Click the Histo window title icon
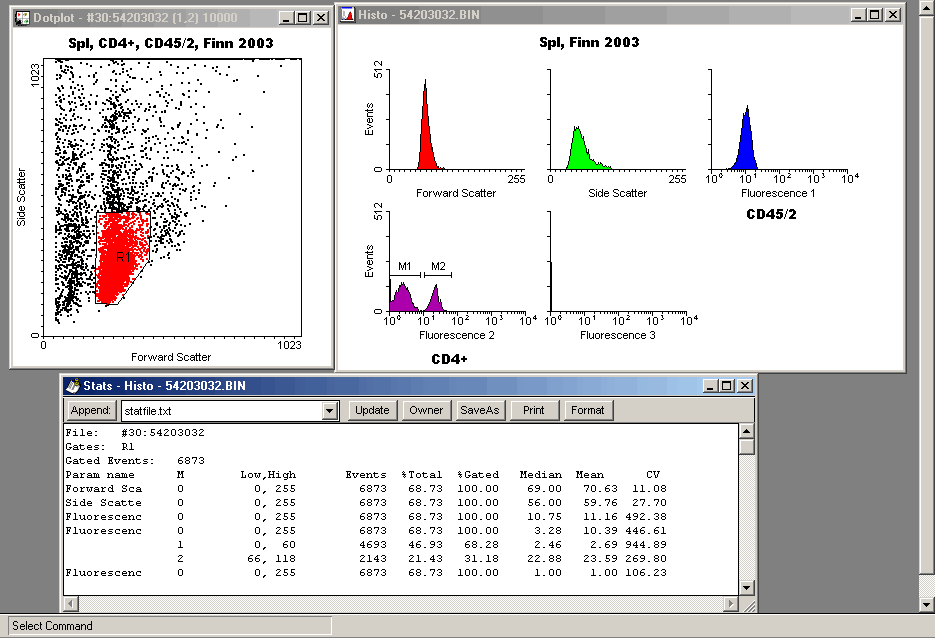This screenshot has height=638, width=935. pos(347,15)
